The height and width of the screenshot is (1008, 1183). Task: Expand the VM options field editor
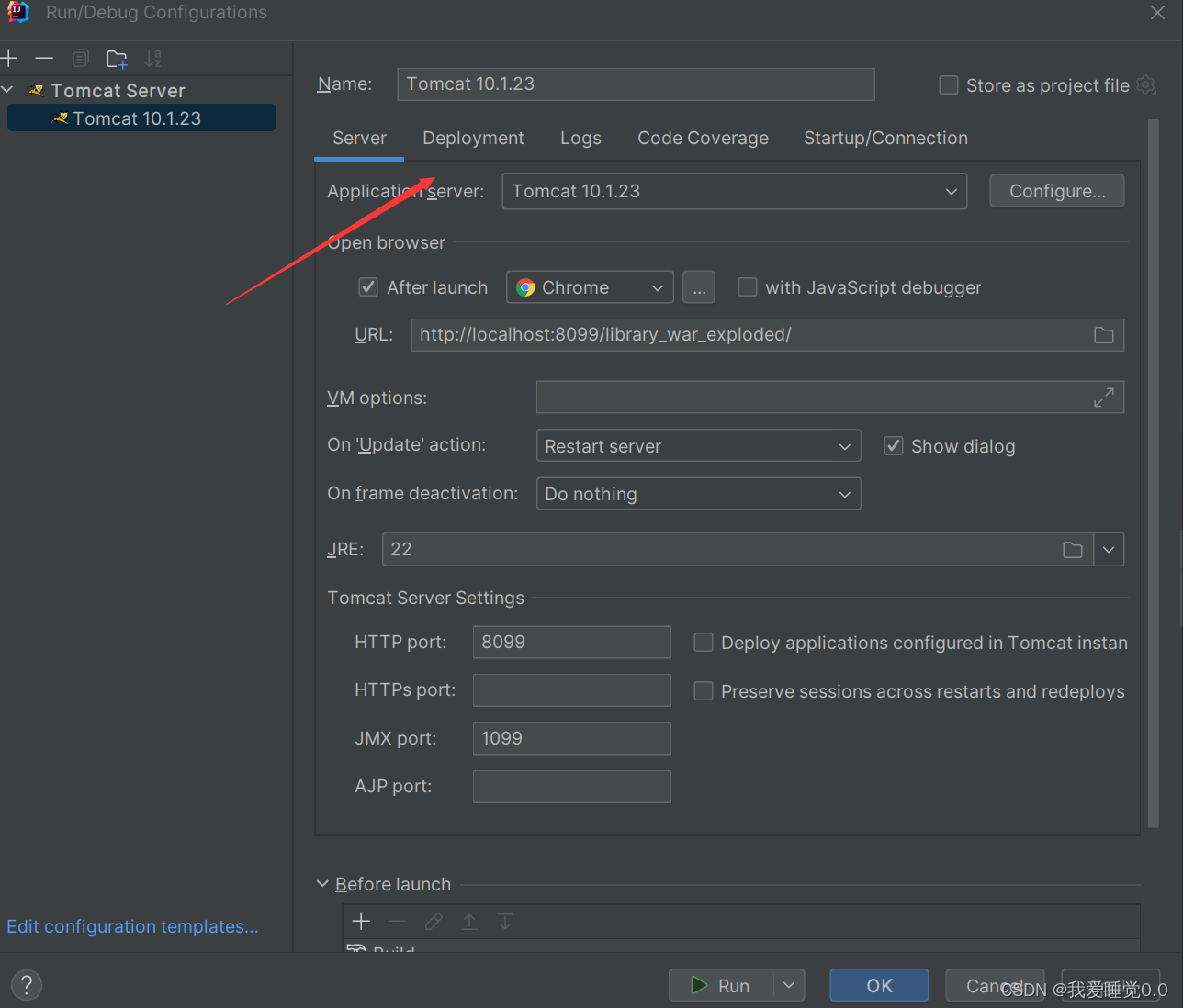1104,398
